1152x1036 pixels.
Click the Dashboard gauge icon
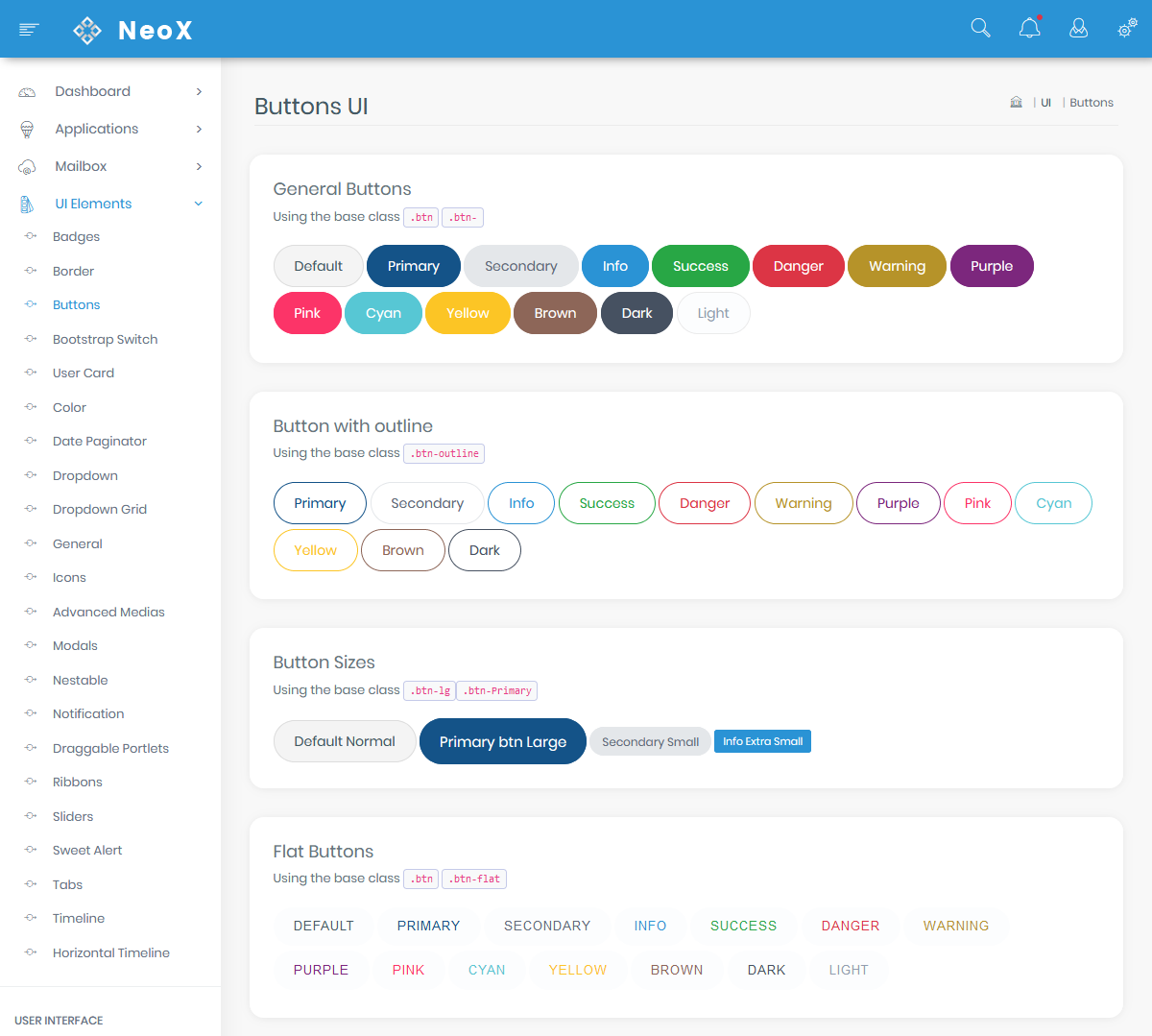27,92
